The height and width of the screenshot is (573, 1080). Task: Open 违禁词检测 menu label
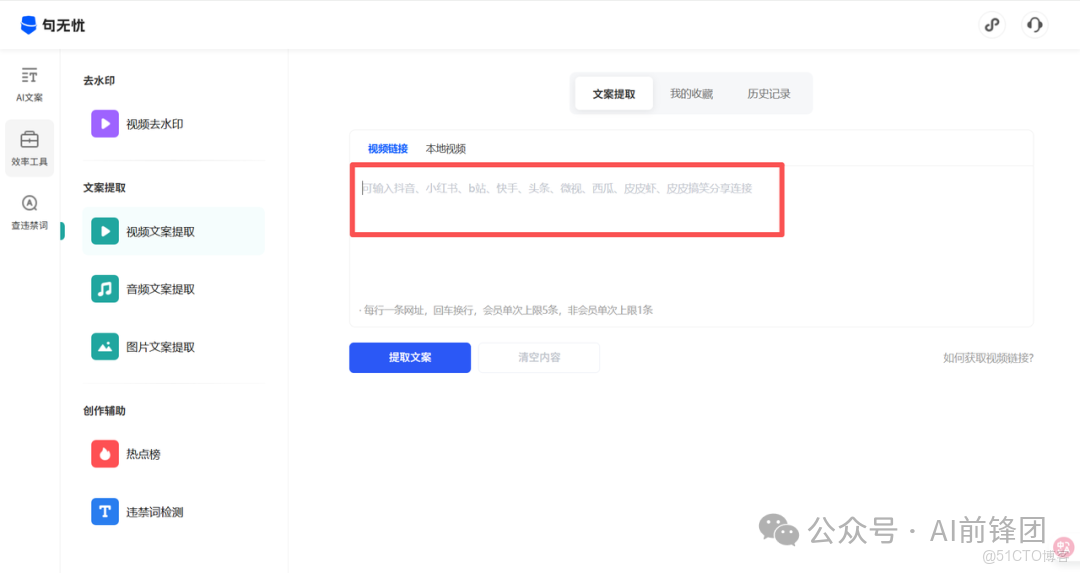(x=154, y=512)
